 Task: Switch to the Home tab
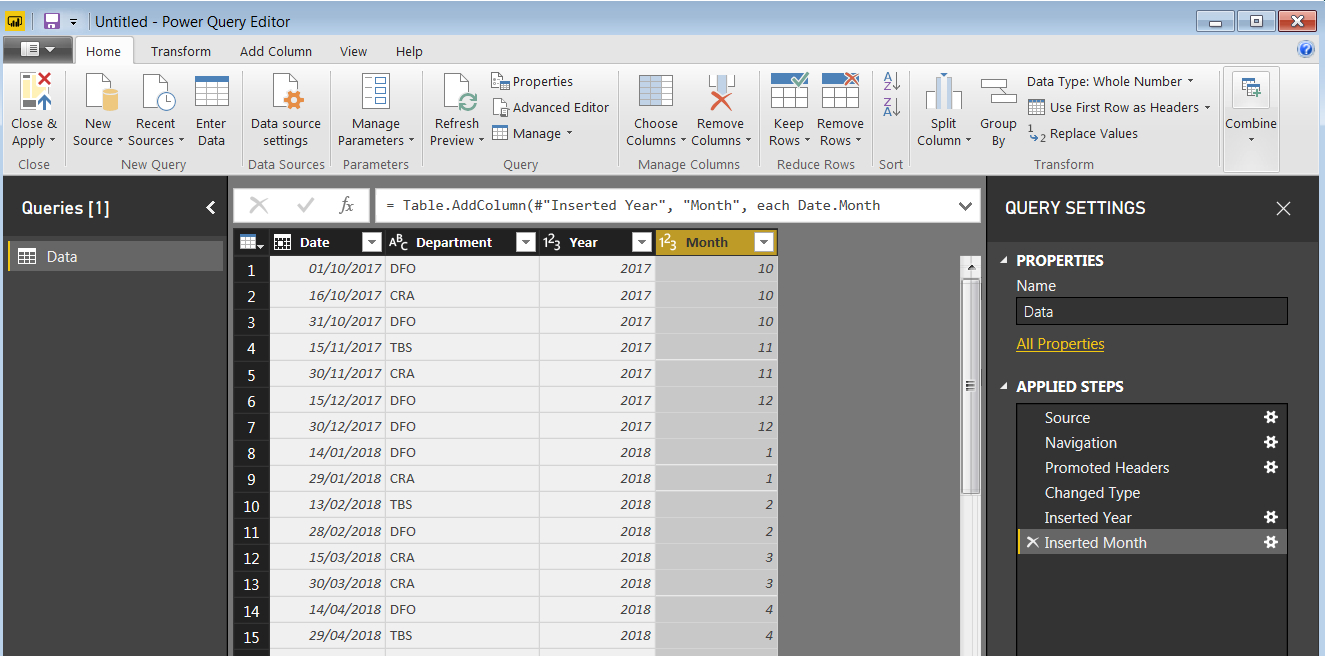[103, 51]
